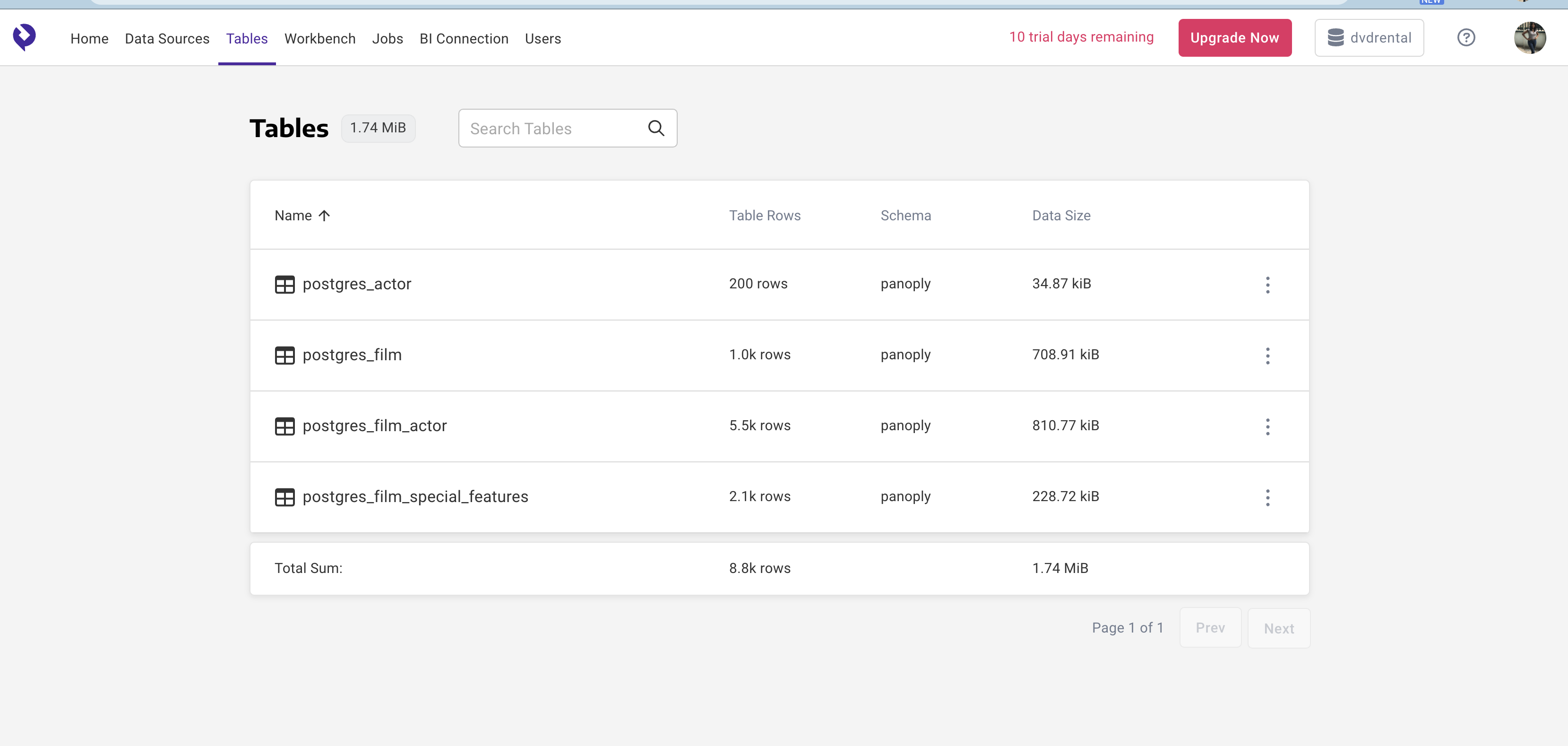Go to the Workbench tab
The height and width of the screenshot is (746, 1568).
(319, 38)
